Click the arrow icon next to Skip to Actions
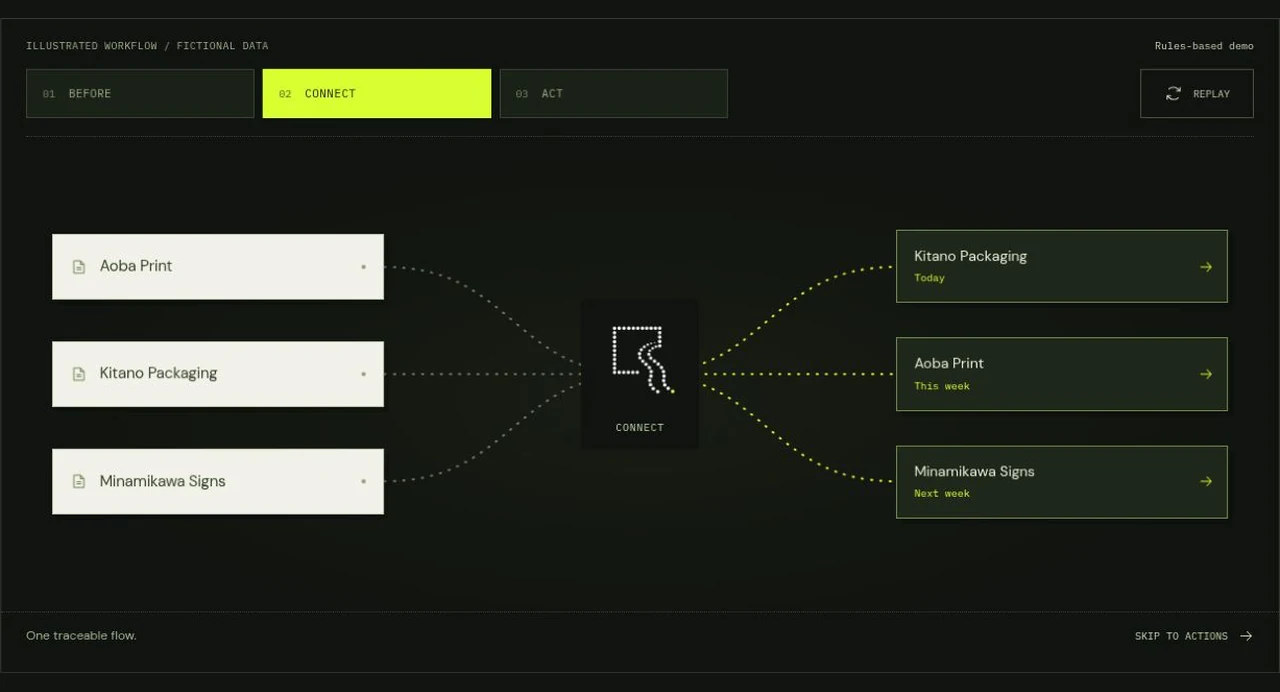 (1246, 636)
